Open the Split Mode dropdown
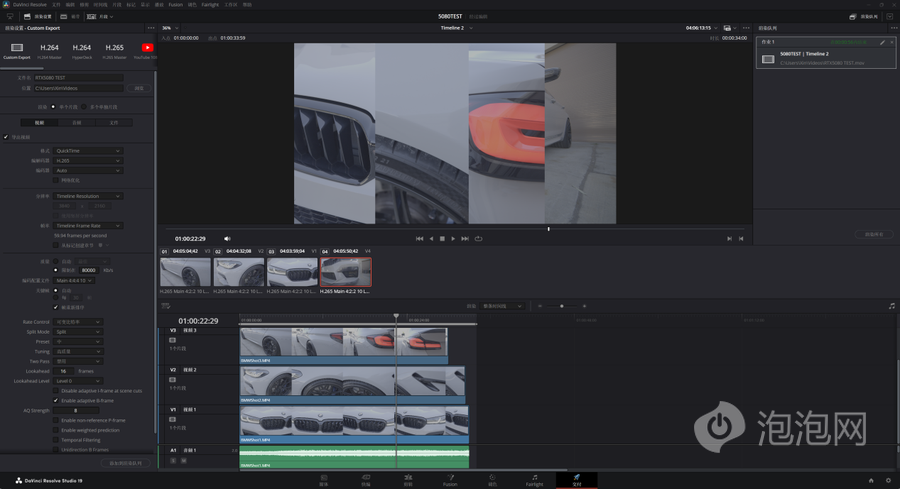Screen dimensions: 900x489 click(78, 332)
